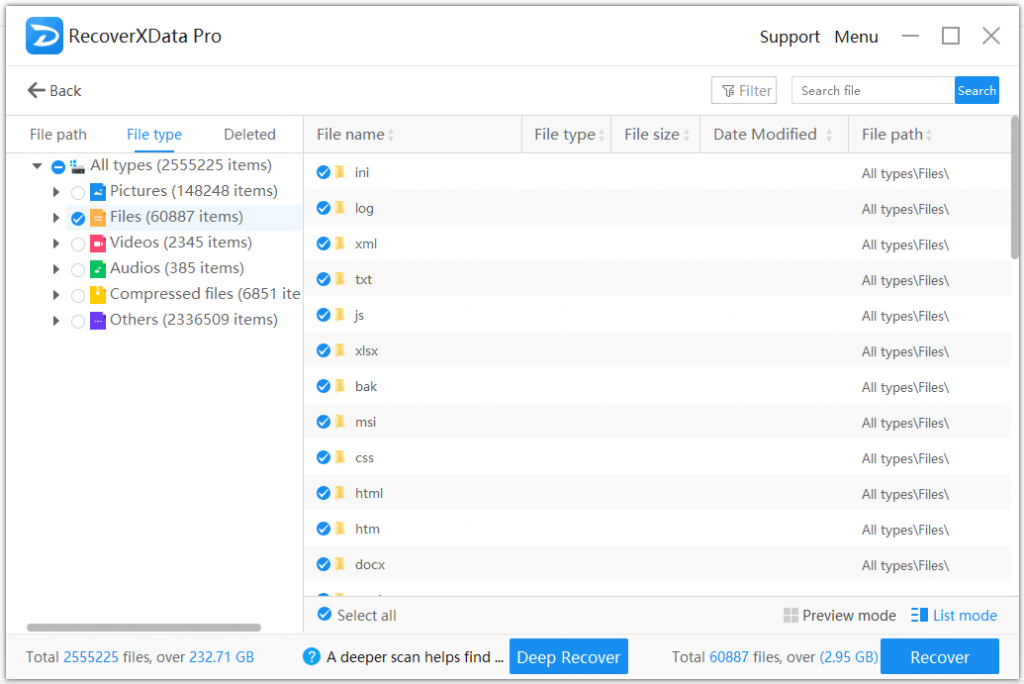Click the Files category icon
1024x684 pixels.
(98, 218)
